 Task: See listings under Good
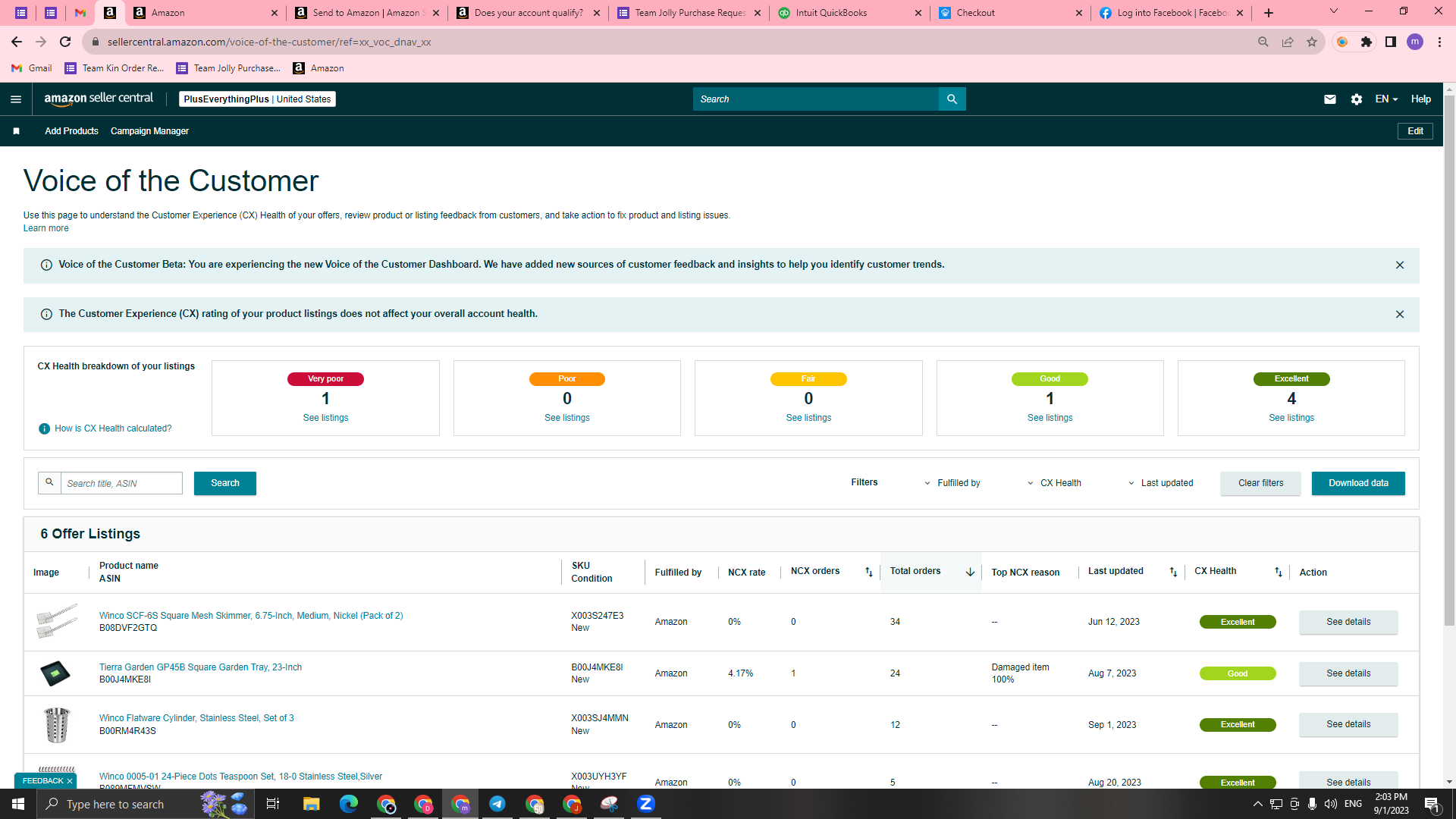click(x=1050, y=418)
